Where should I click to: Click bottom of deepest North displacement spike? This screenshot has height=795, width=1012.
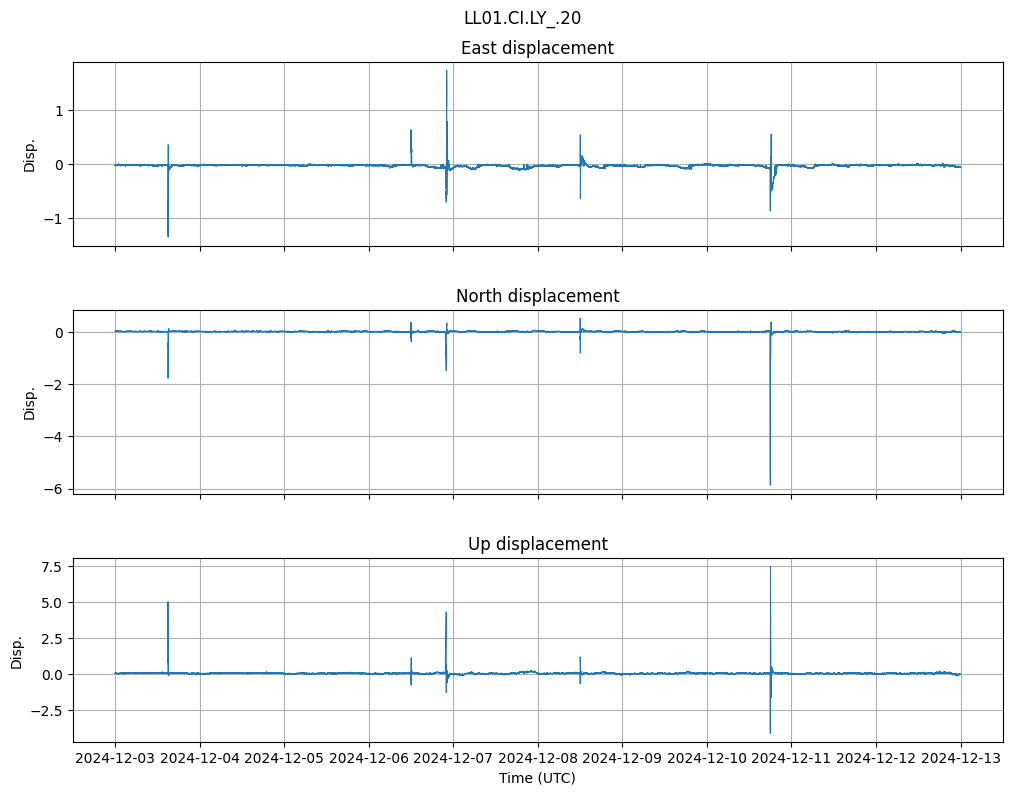(x=770, y=485)
